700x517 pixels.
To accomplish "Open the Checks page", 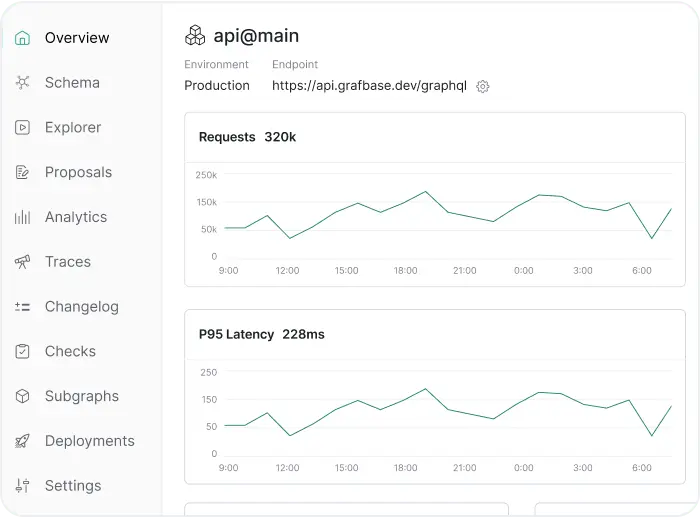I will pyautogui.click(x=71, y=351).
